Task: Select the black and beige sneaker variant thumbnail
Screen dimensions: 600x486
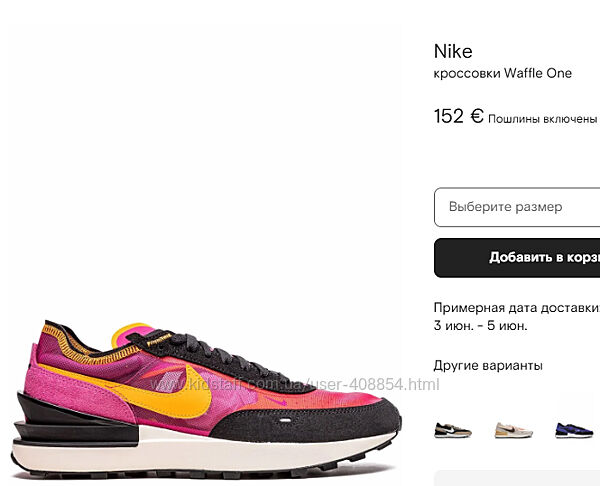Action: point(453,431)
